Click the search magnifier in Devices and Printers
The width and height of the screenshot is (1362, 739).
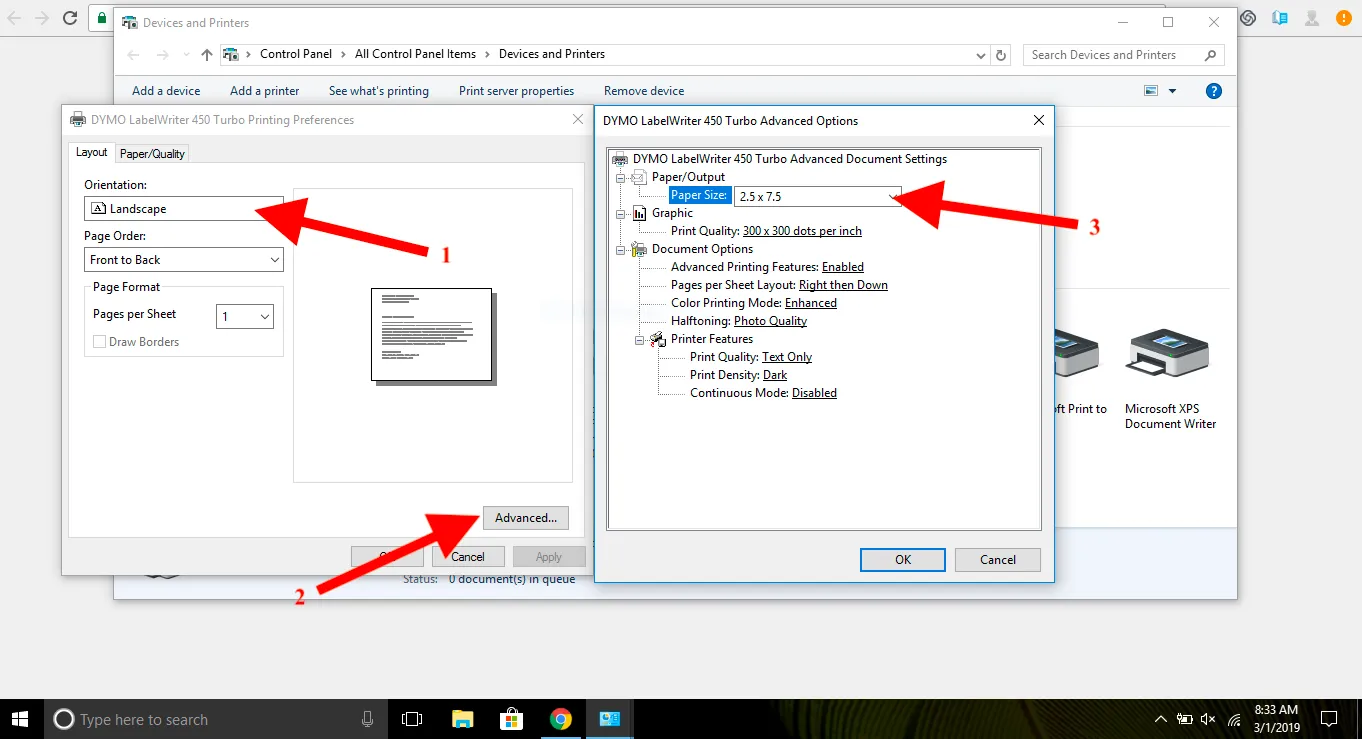tap(1210, 55)
